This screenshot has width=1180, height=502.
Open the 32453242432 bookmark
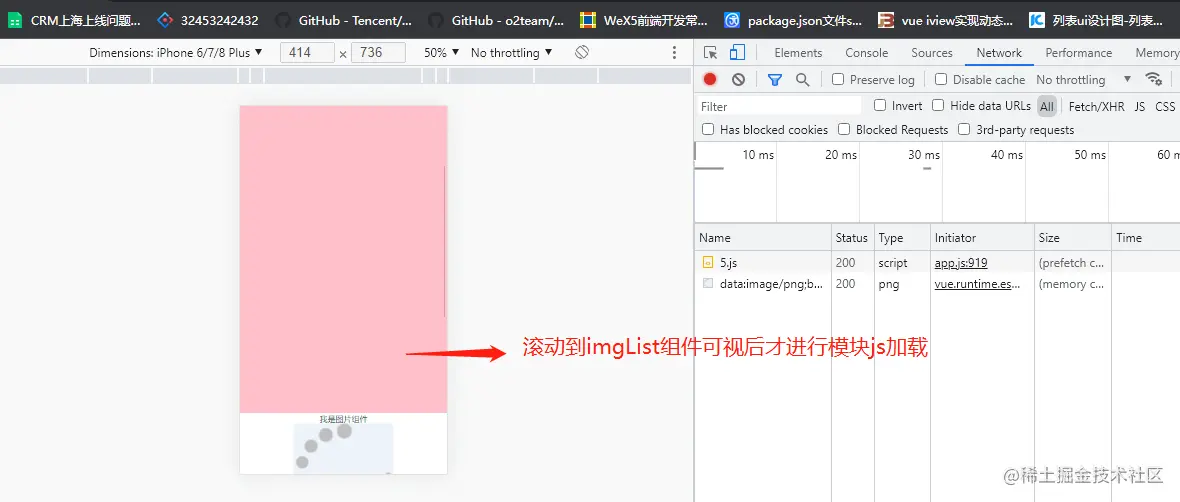click(208, 20)
